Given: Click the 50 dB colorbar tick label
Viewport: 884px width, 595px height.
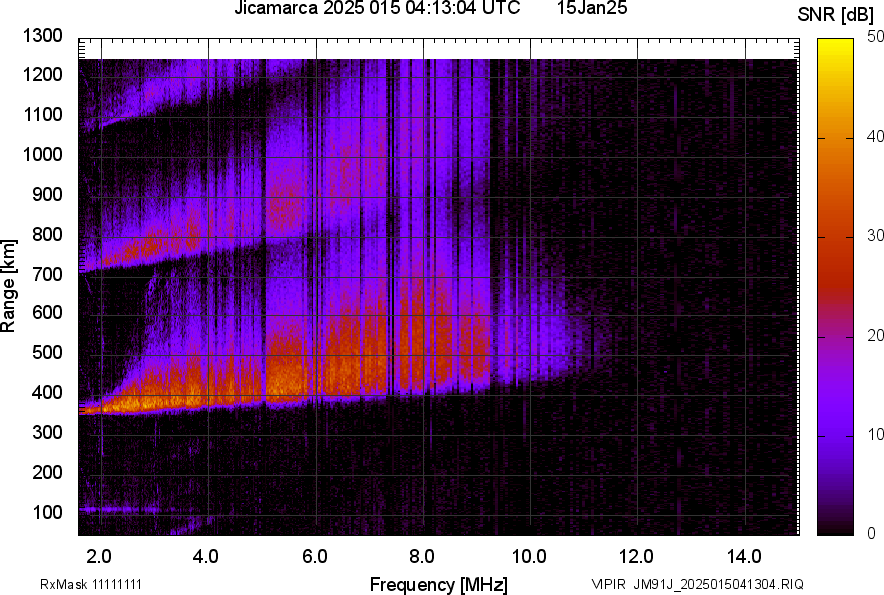Looking at the screenshot, I should 876,36.
